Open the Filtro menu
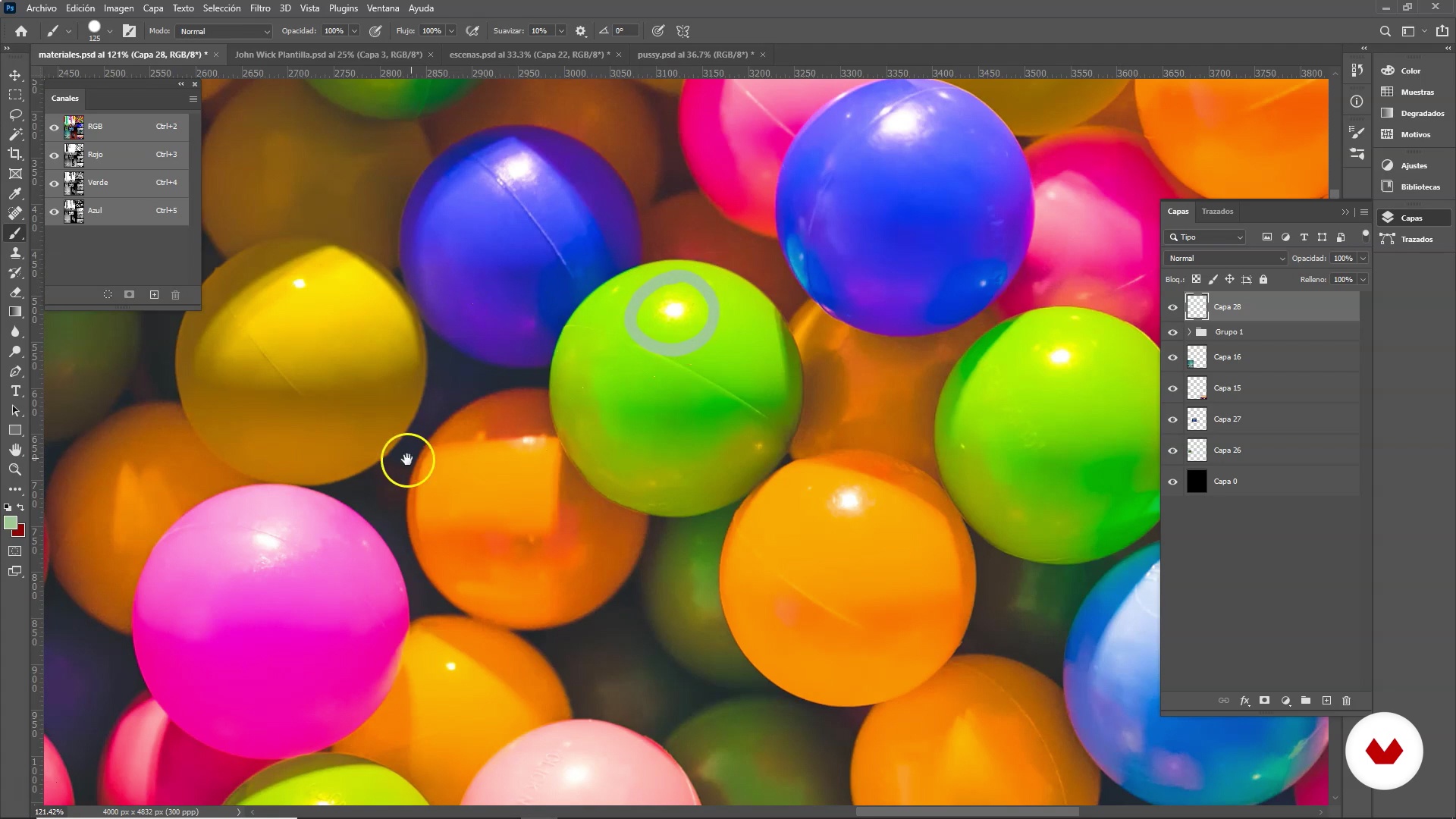This screenshot has width=1456, height=819. tap(260, 8)
